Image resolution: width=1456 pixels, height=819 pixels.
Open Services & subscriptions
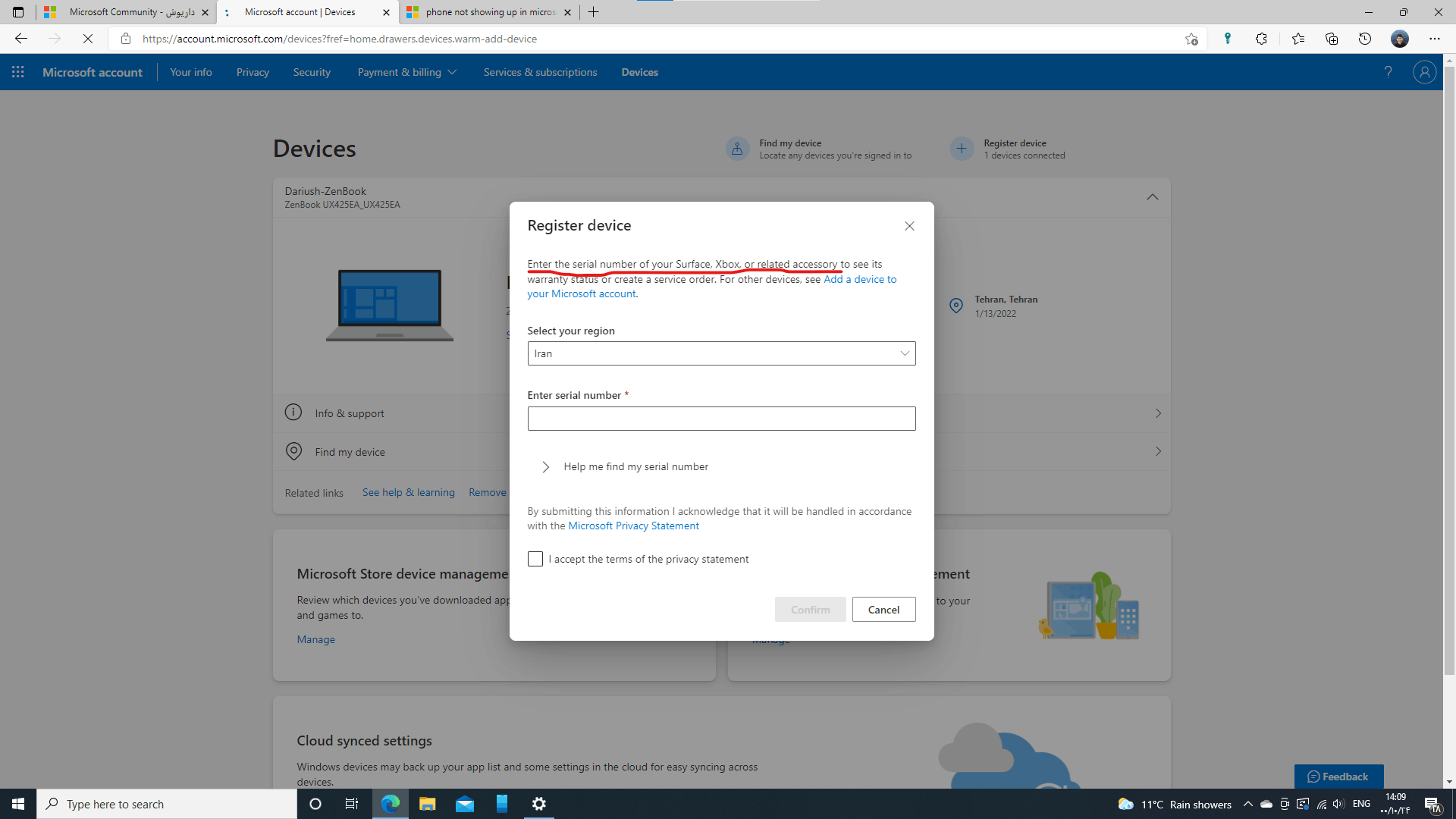(540, 72)
